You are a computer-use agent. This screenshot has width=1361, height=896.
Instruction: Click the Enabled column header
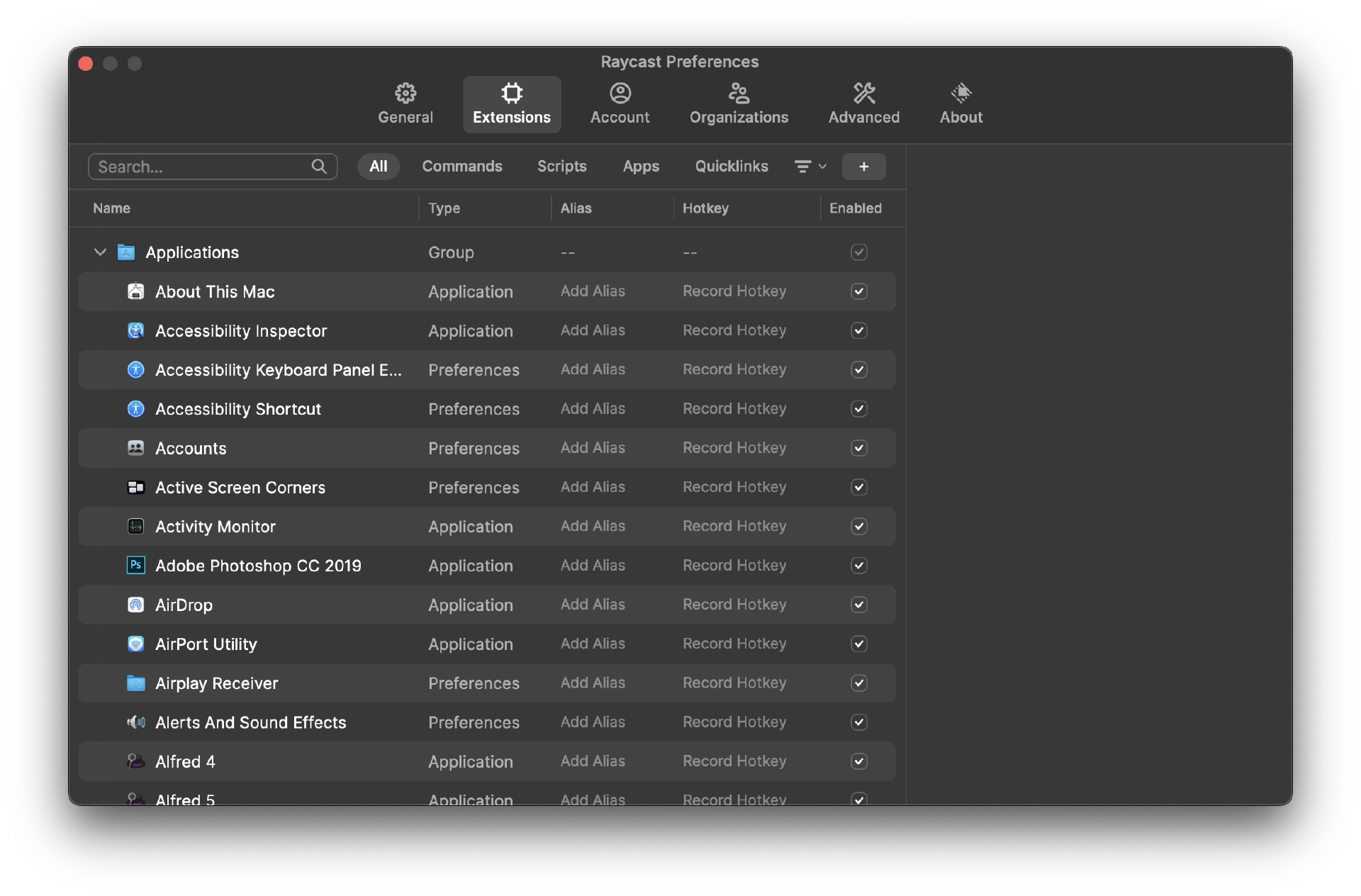pyautogui.click(x=856, y=208)
